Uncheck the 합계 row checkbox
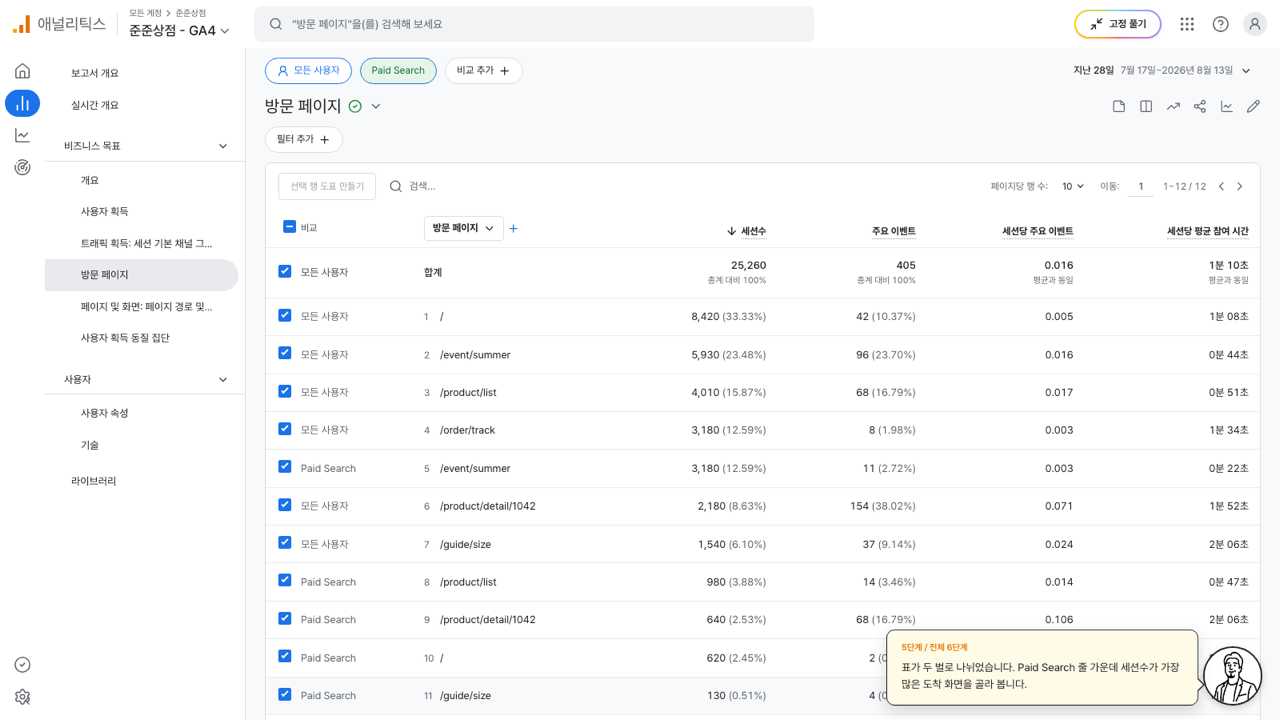Image resolution: width=1280 pixels, height=720 pixels. pyautogui.click(x=285, y=271)
